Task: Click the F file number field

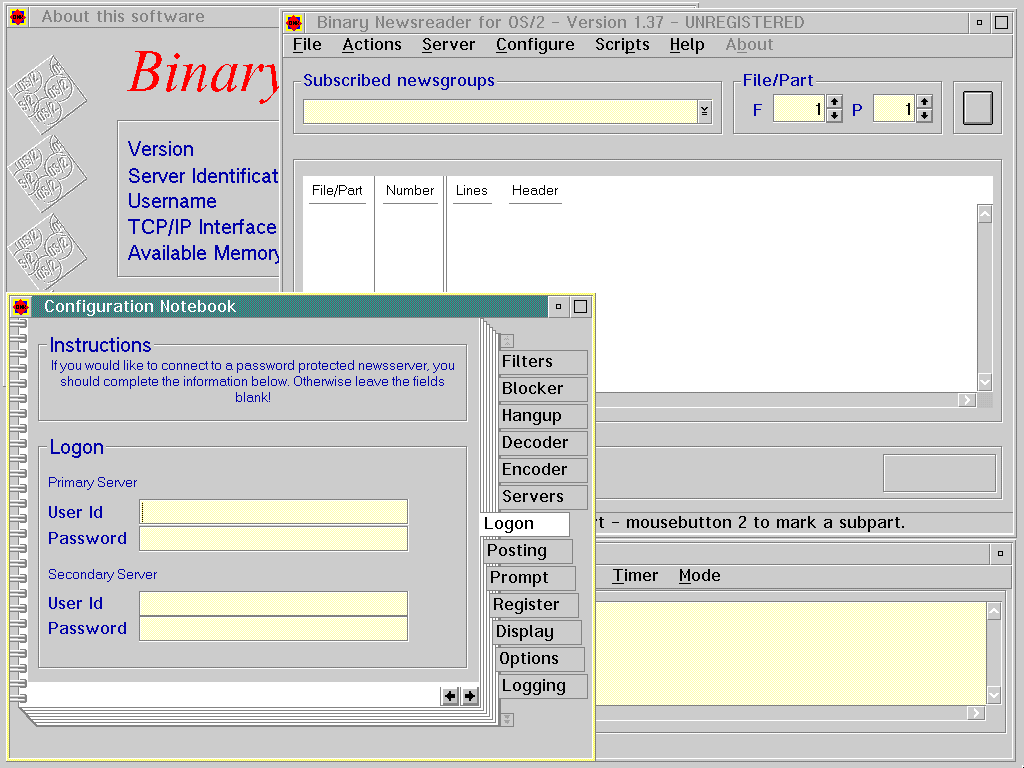Action: pos(799,109)
